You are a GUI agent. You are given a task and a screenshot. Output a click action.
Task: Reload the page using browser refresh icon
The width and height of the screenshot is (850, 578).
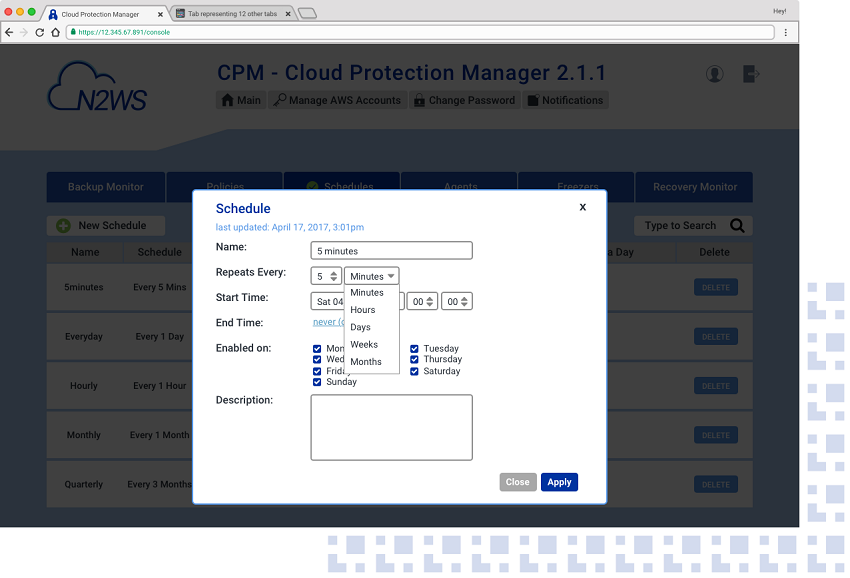click(40, 32)
